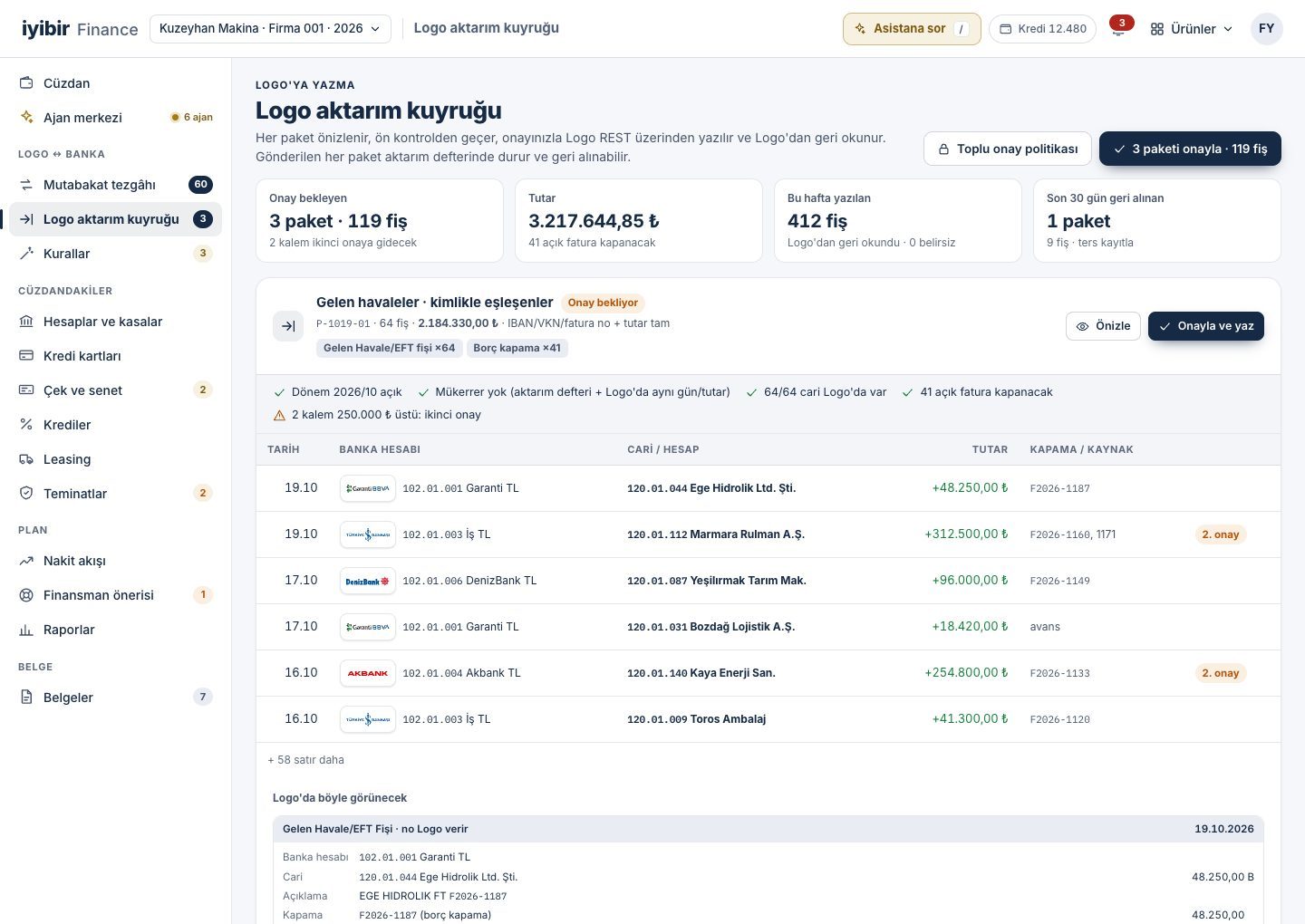The height and width of the screenshot is (924, 1305).
Task: Click the Belgeler document icon
Action: (x=26, y=697)
